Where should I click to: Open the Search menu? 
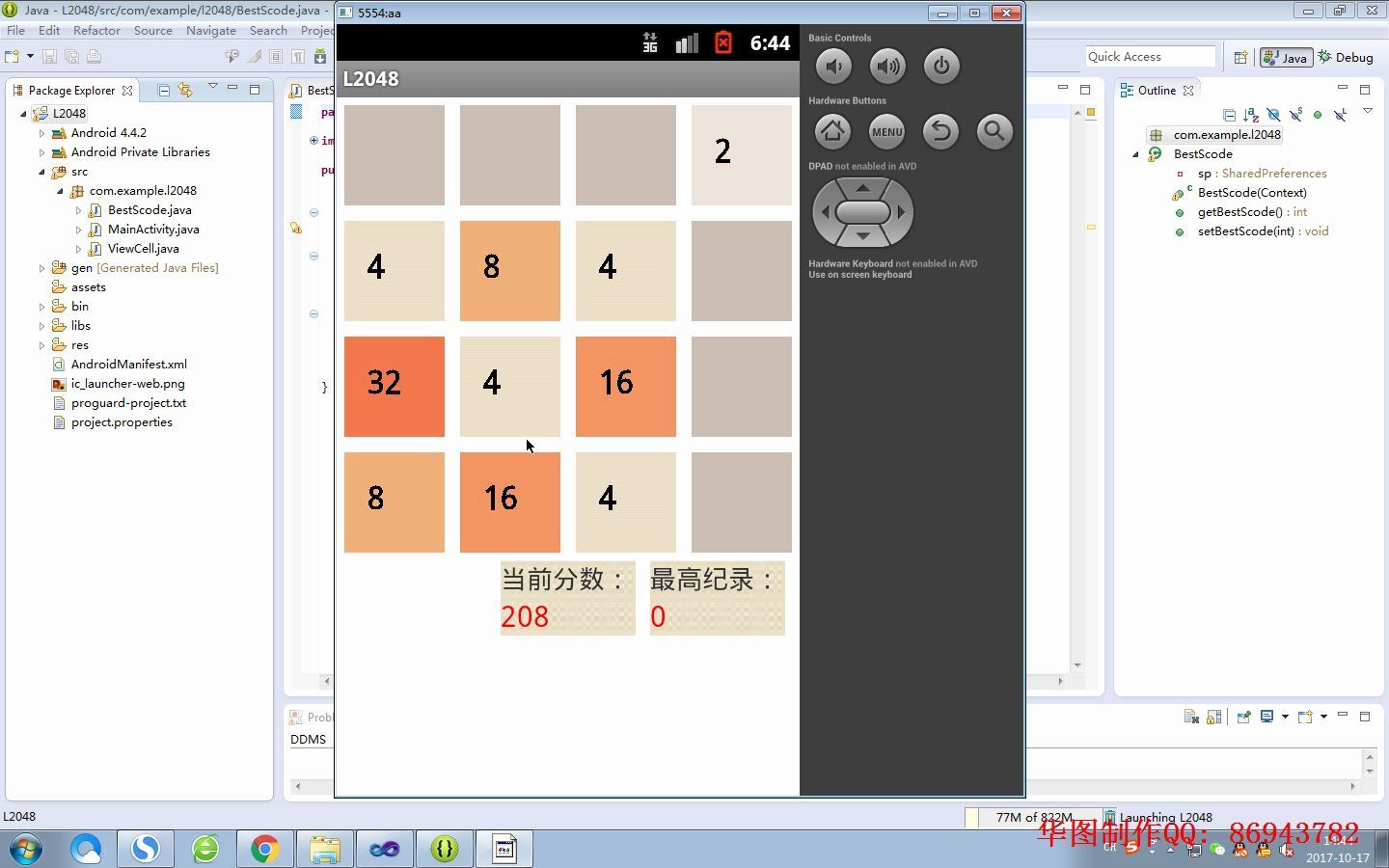(268, 31)
